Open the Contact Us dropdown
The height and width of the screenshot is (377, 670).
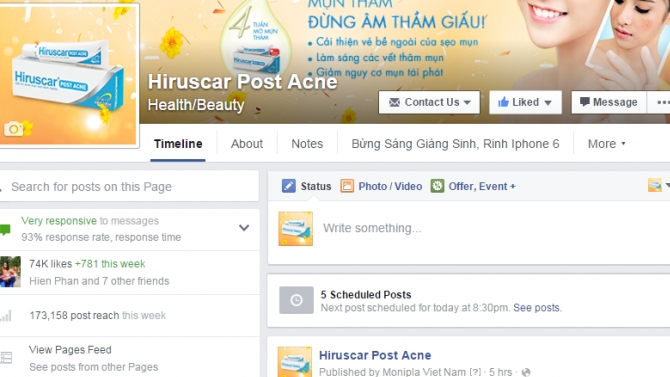(429, 102)
